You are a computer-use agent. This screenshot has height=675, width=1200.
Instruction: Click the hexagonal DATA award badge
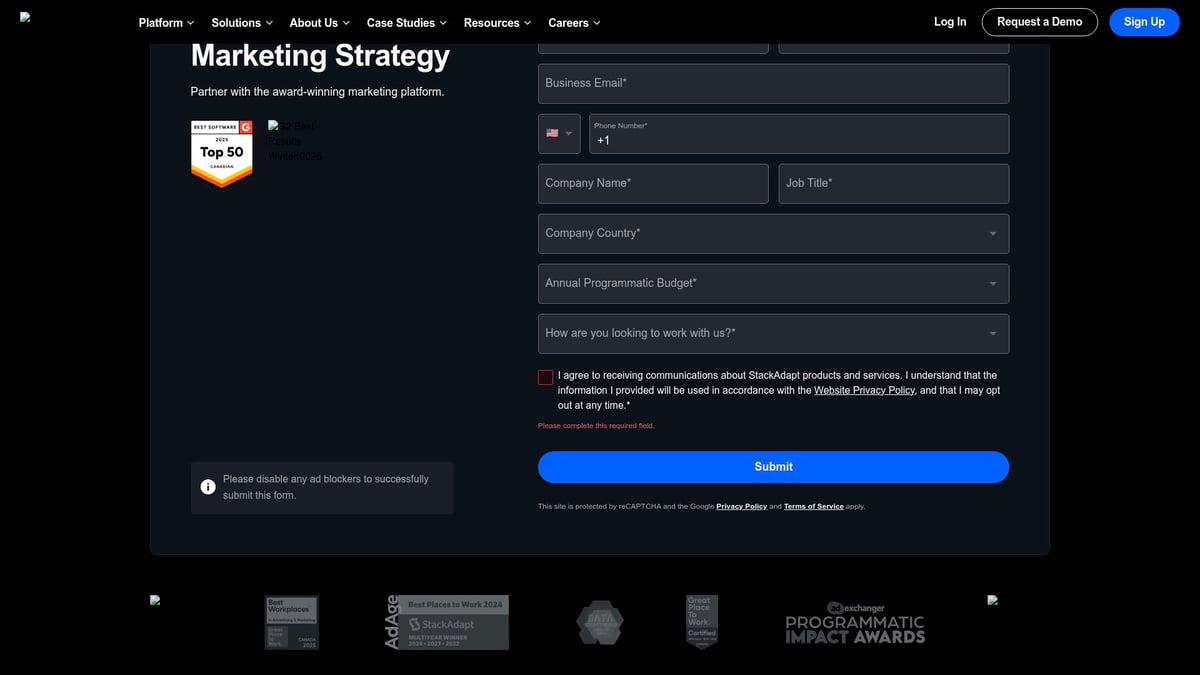(x=600, y=622)
